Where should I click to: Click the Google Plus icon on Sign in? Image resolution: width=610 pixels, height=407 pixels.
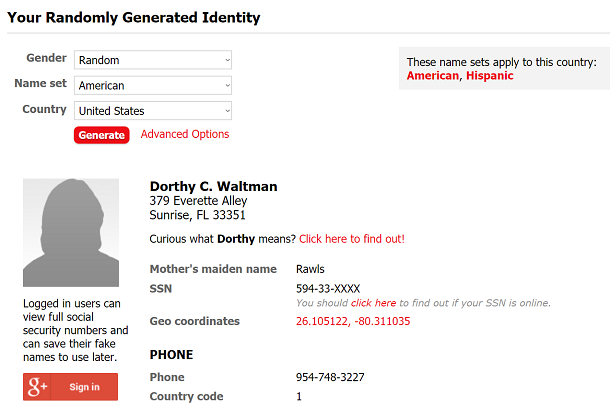[37, 387]
